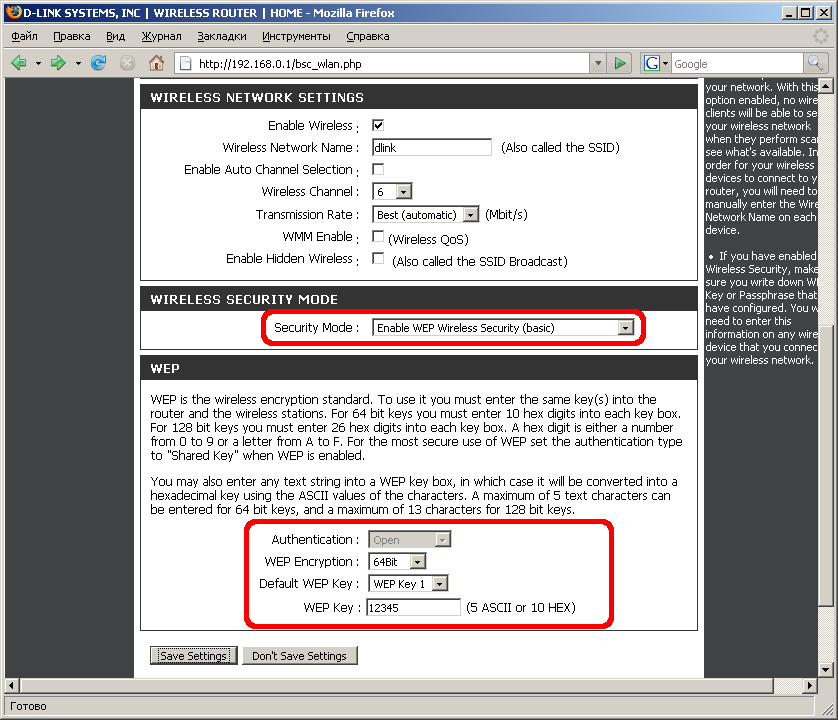Click the Stop loading icon
Screen dimensions: 838x720
tap(127, 63)
